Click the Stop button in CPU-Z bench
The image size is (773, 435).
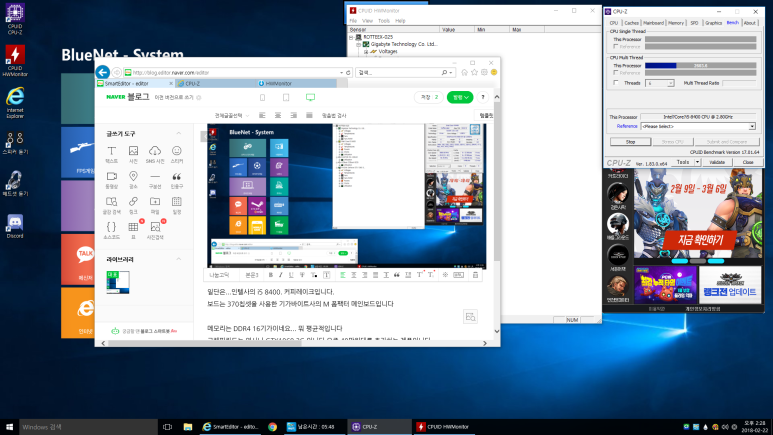tap(630, 142)
